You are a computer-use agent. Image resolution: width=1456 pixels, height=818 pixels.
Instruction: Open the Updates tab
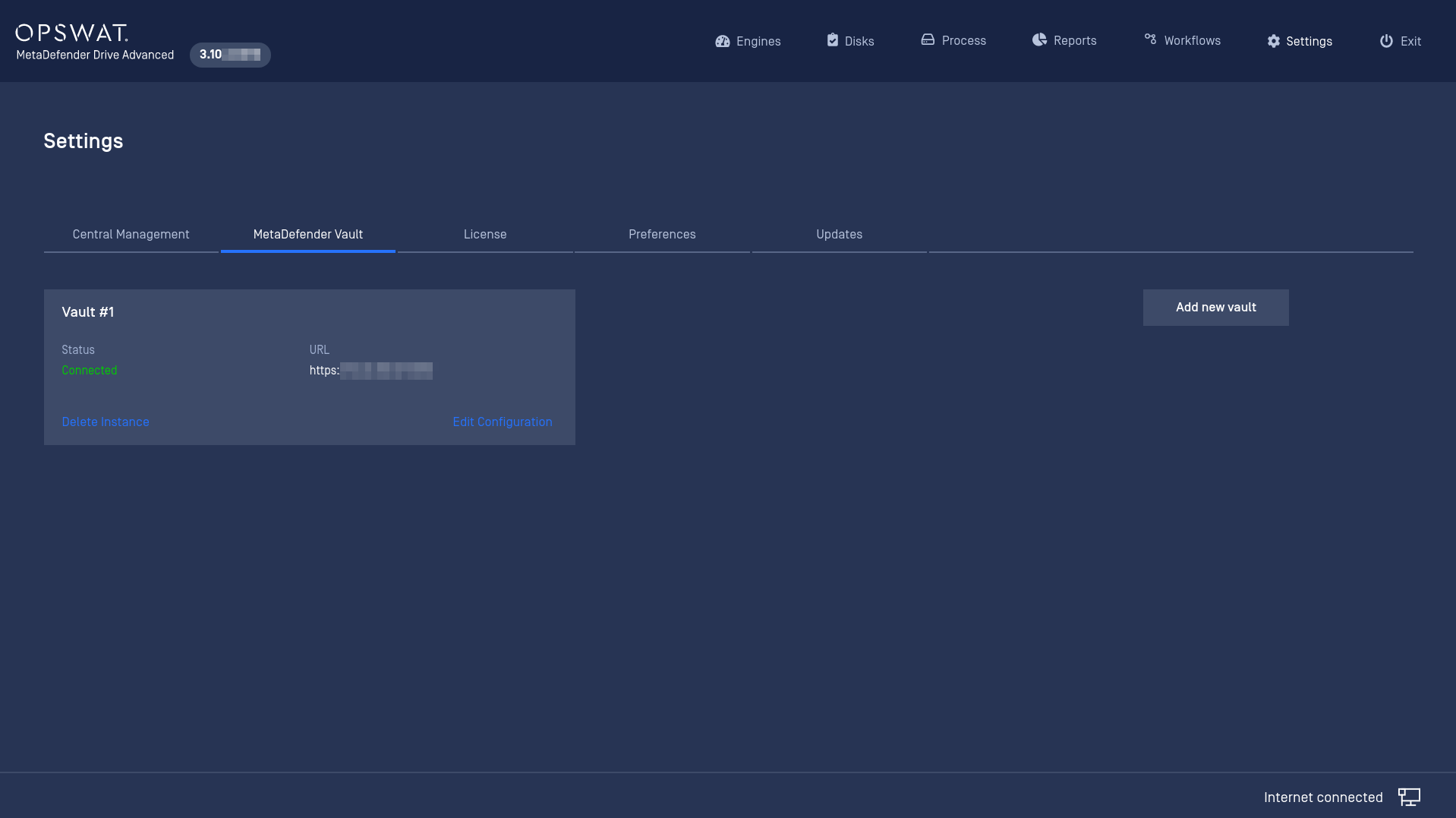click(x=839, y=234)
